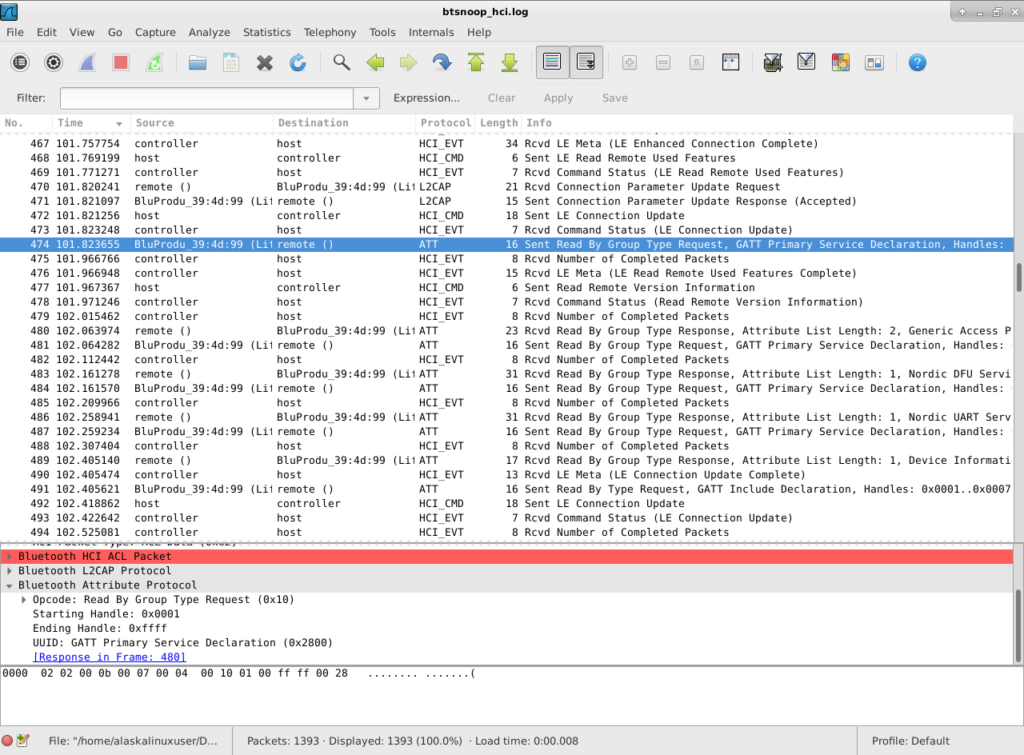
Task: Open the filter history dropdown arrow
Action: 367,98
